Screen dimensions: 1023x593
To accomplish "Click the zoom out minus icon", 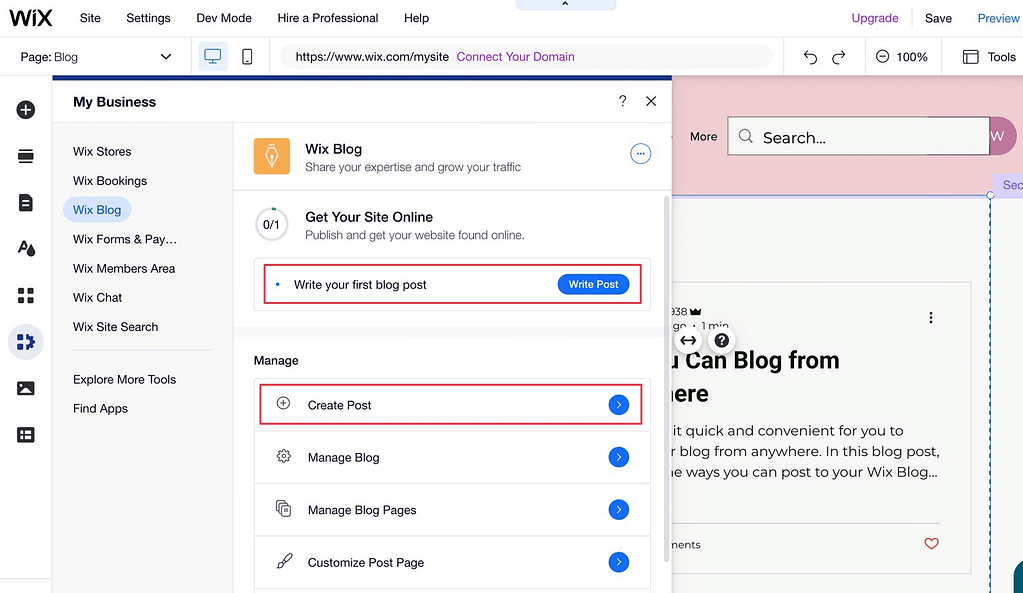I will [882, 57].
